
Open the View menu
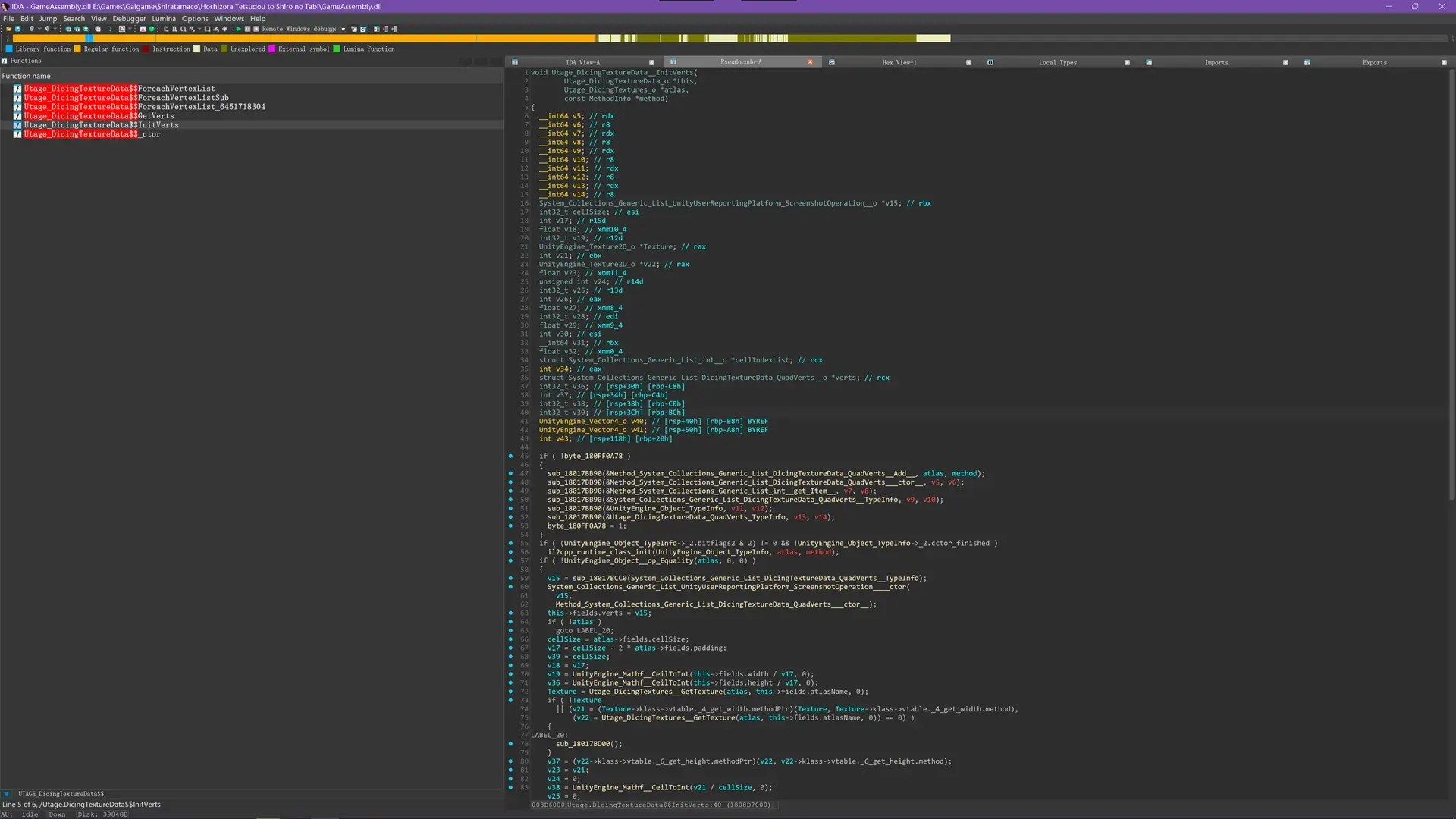click(99, 19)
